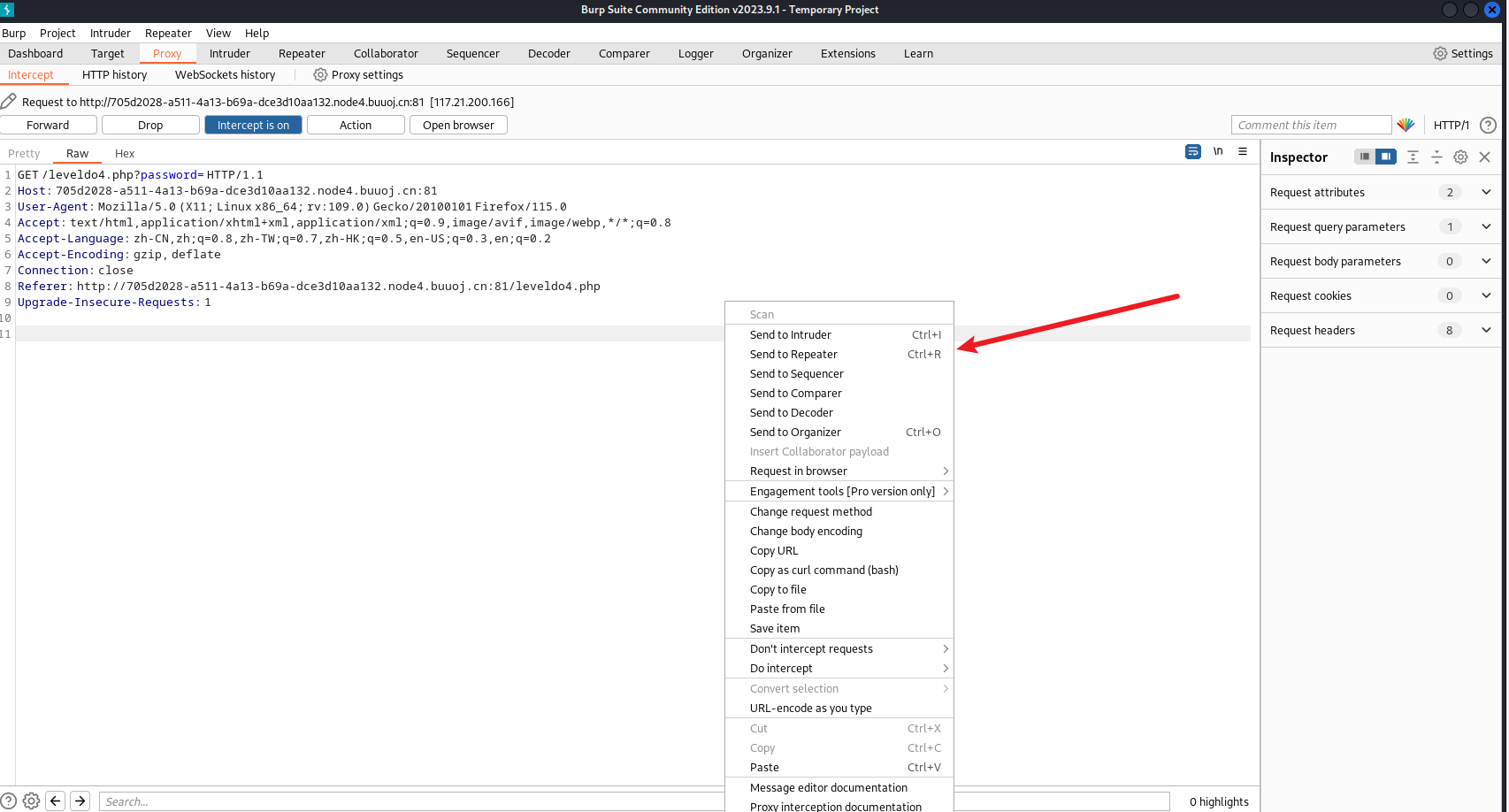This screenshot has height=812, width=1509.
Task: Click the 0 highlights status text
Action: tap(1219, 801)
